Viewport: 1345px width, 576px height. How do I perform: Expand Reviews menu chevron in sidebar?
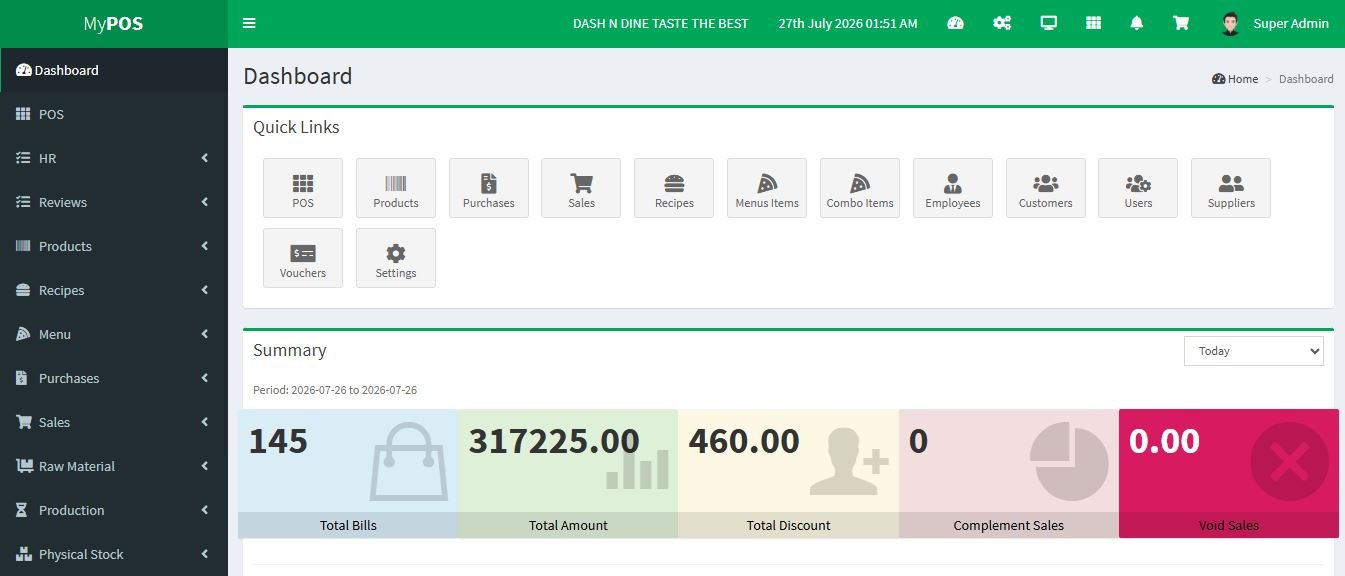(204, 202)
